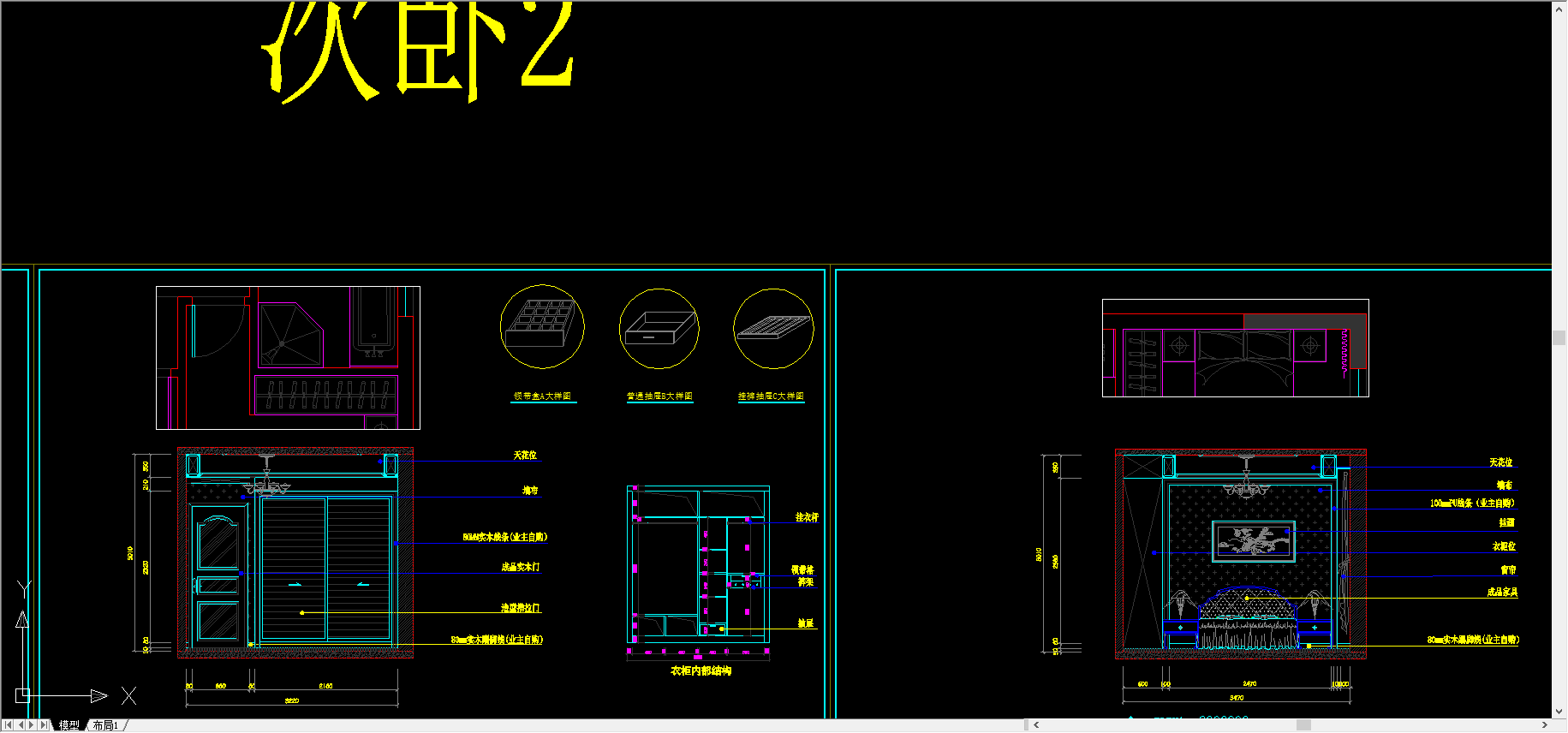Click the 衣柜内部结构 caption text
Screen dimensions: 1568x733
pos(701,671)
